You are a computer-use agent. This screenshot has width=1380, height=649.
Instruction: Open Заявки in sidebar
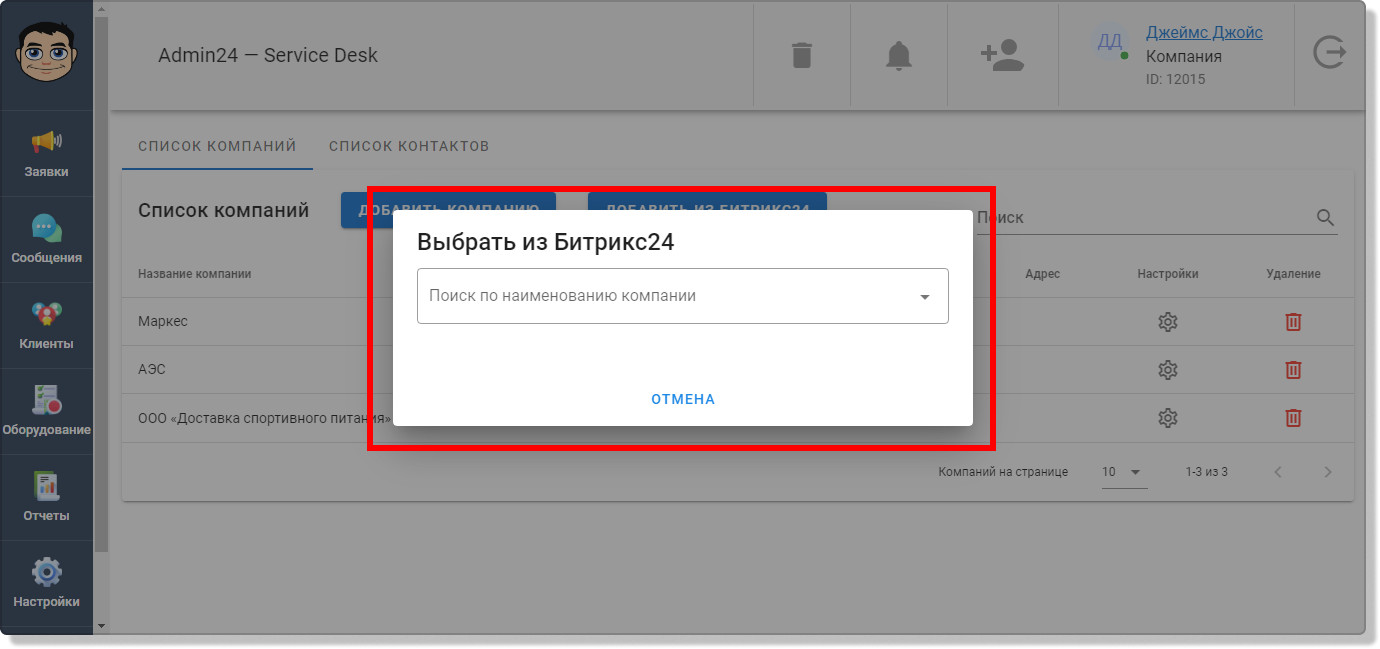47,154
